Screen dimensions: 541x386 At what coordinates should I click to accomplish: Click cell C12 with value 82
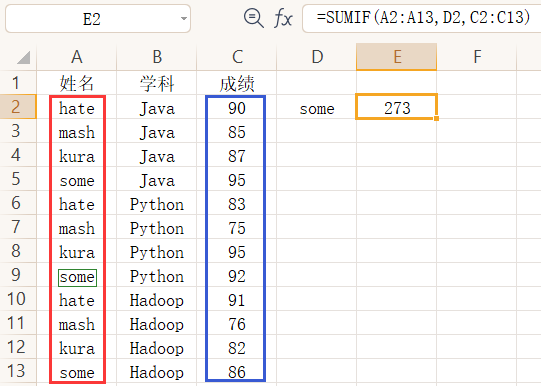coord(237,348)
